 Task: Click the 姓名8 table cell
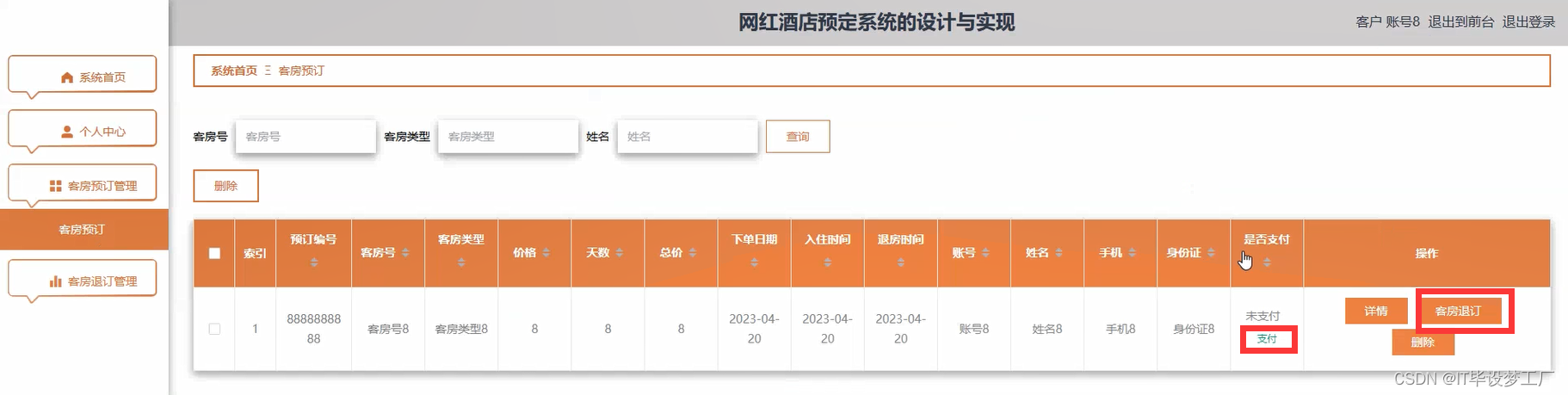tap(1047, 329)
